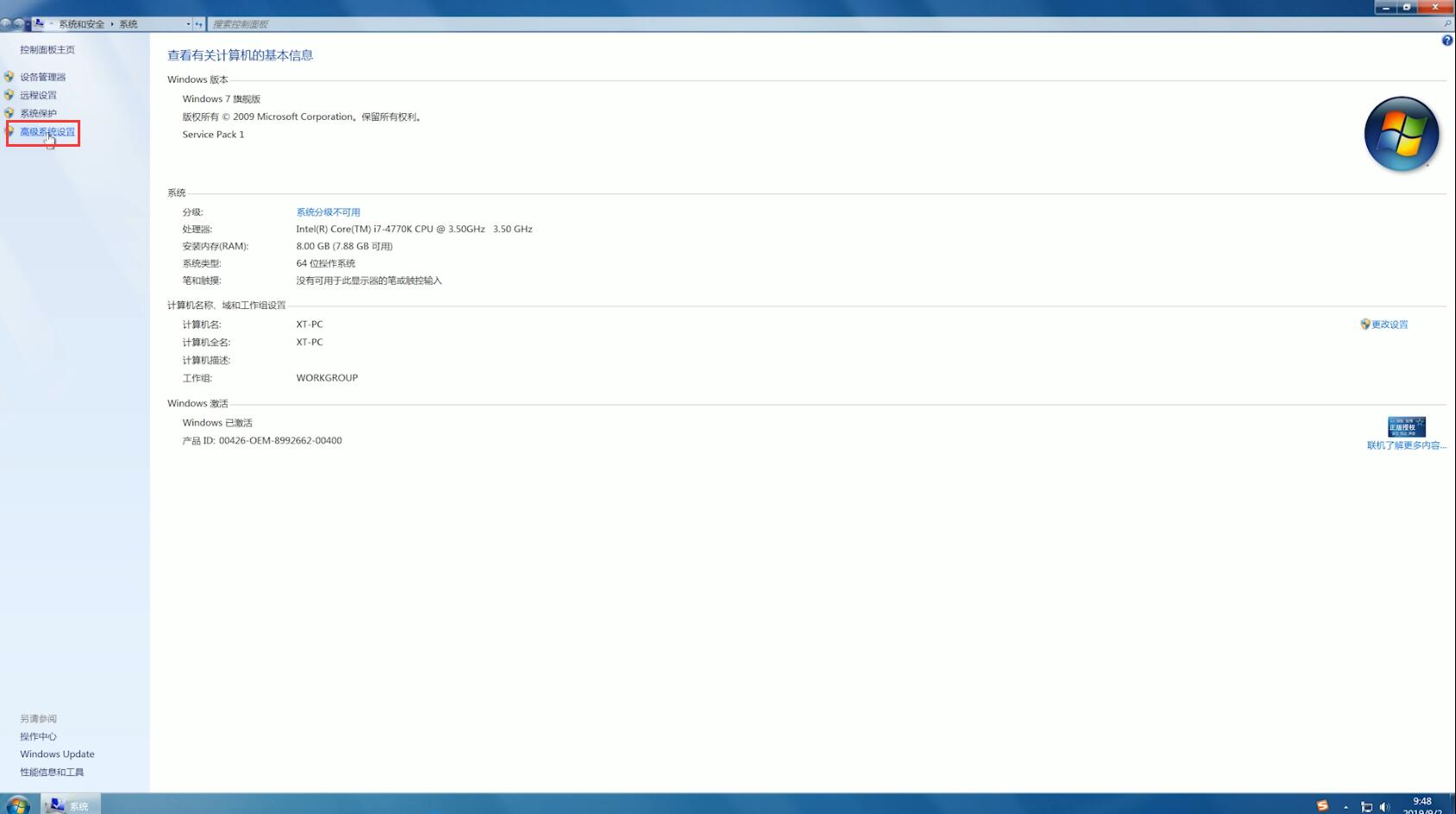Click the text 64 位操作系统
1456x814 pixels.
[325, 263]
